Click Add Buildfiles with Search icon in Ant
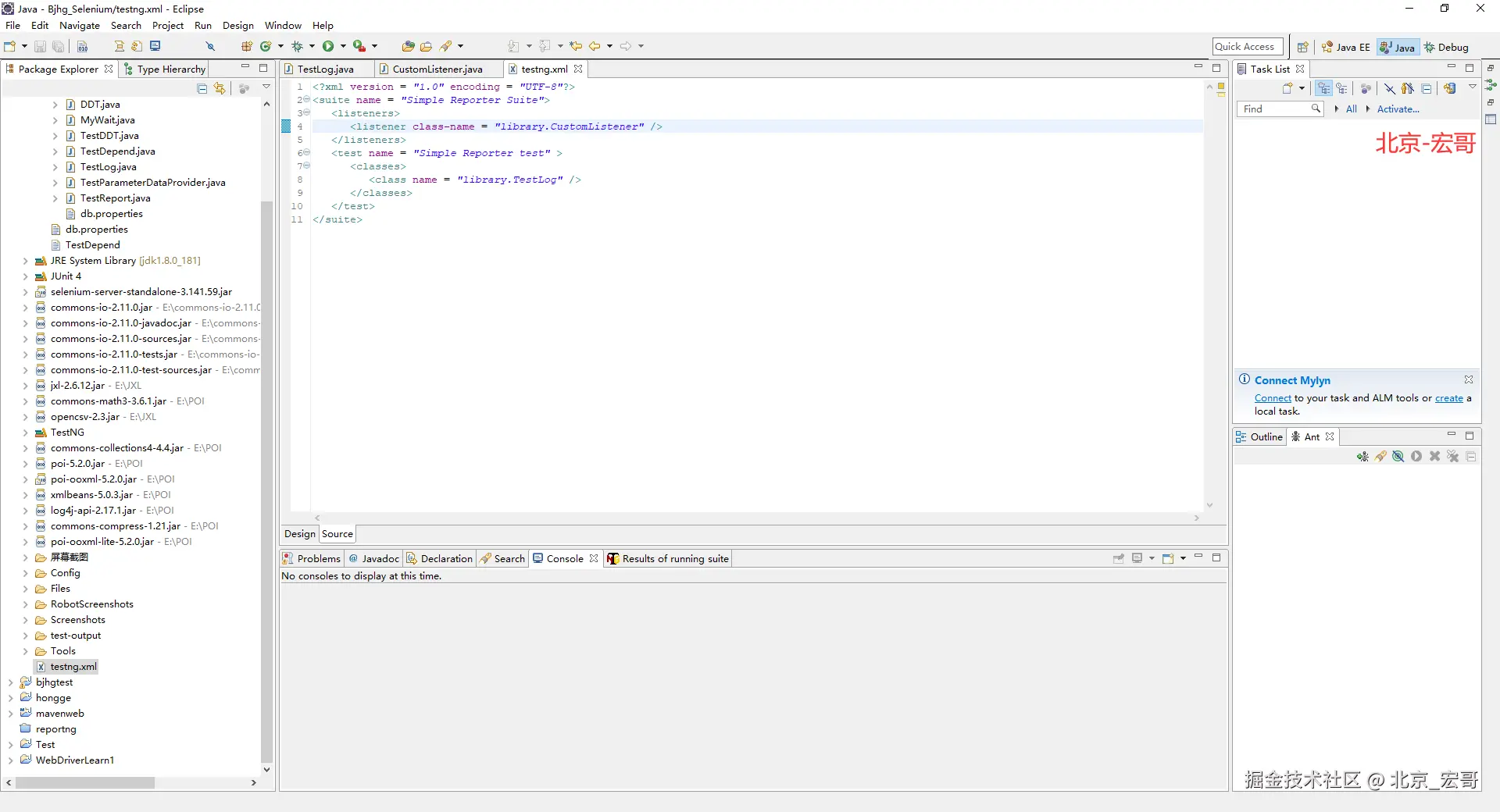1500x812 pixels. point(1380,457)
